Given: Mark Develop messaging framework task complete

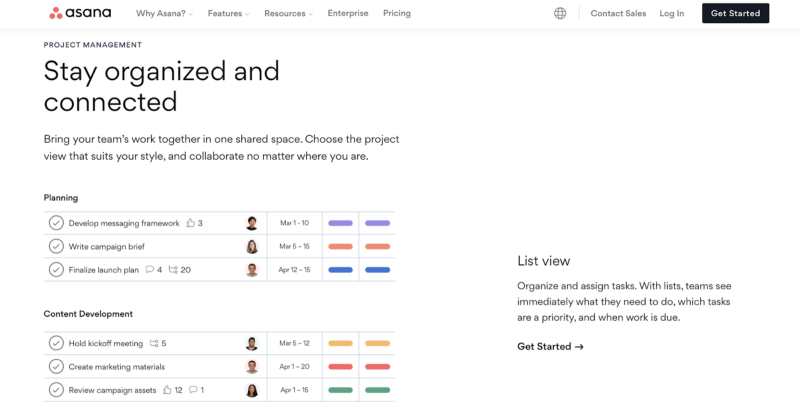Looking at the screenshot, I should (x=56, y=223).
